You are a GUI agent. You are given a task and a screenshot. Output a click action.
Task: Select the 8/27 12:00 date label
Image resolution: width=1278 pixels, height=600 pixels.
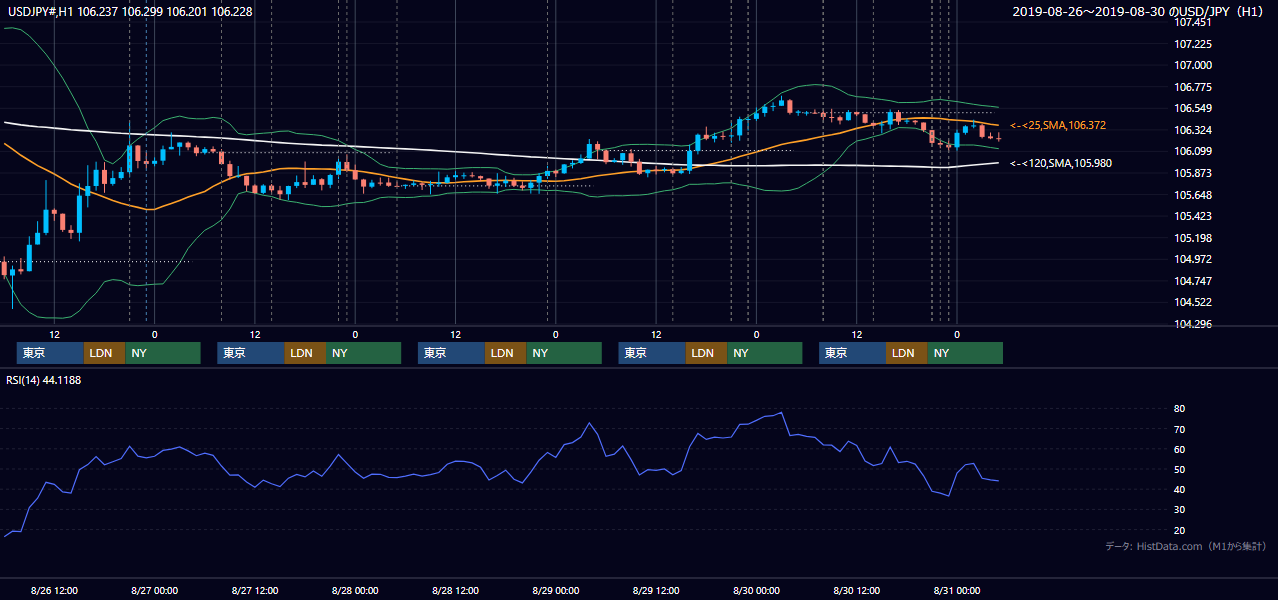255,590
